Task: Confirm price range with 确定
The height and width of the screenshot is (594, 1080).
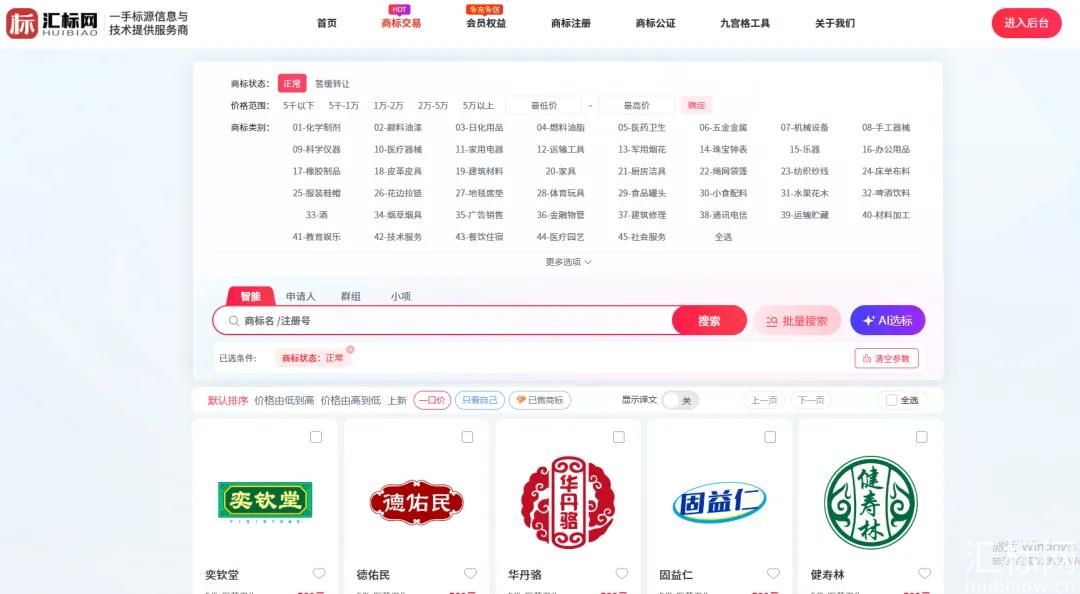Action: tap(696, 105)
